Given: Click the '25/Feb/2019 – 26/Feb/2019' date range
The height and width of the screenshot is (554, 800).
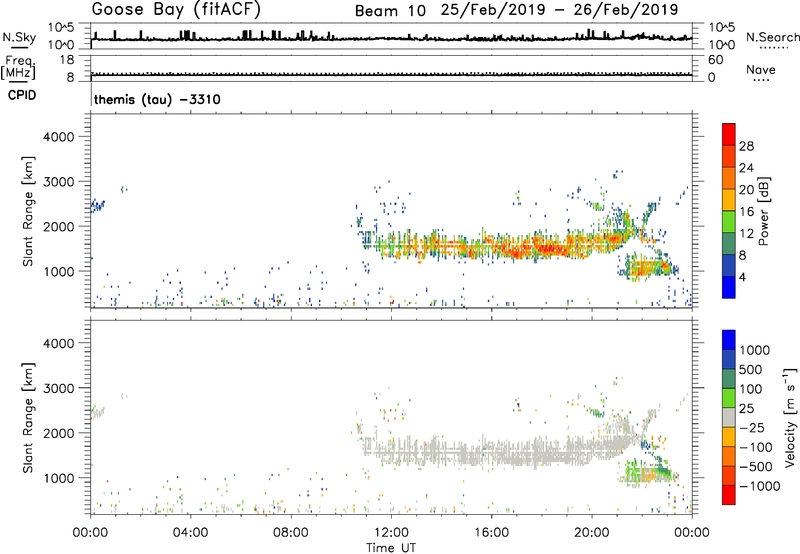Looking at the screenshot, I should point(559,10).
